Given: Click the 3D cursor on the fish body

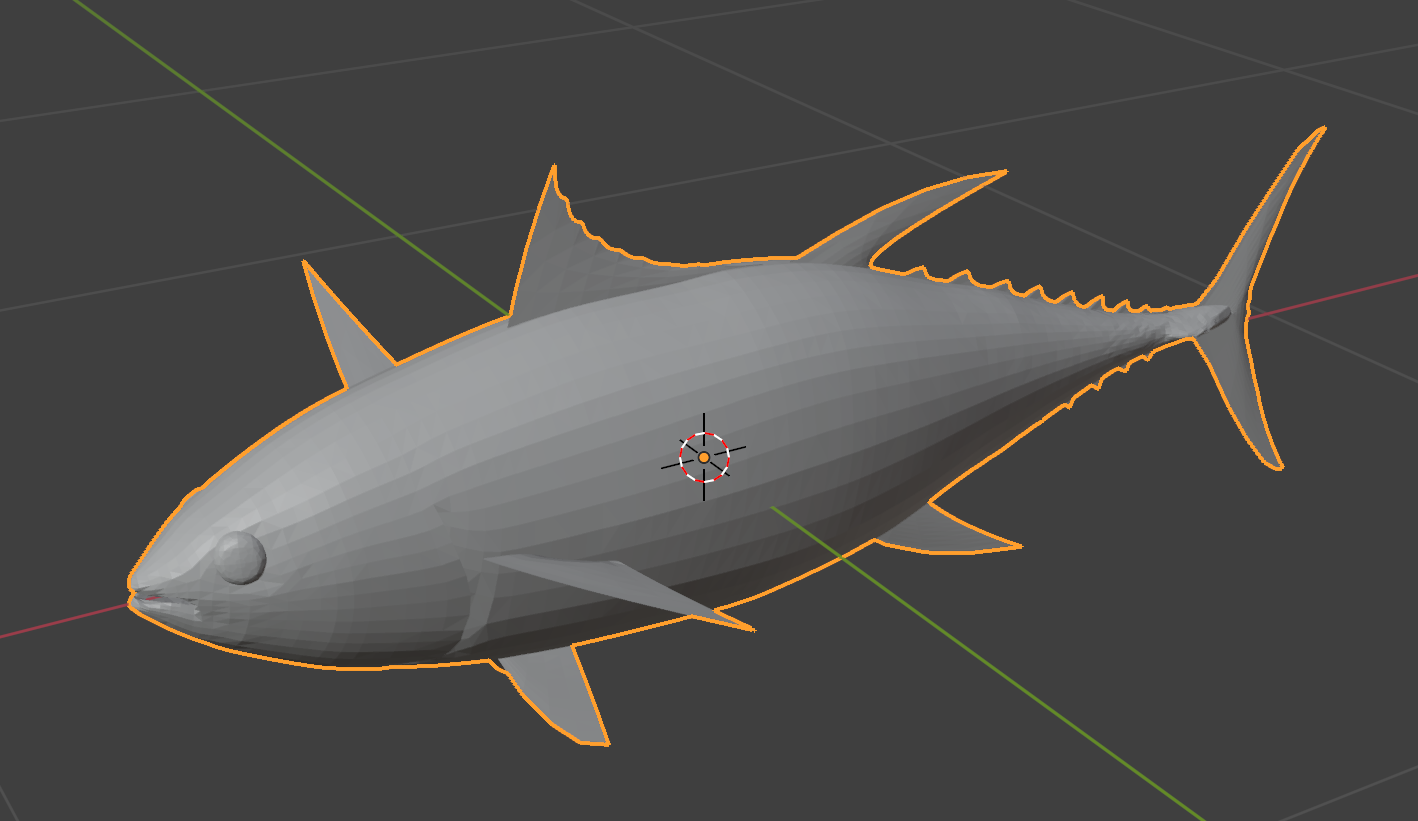Looking at the screenshot, I should coord(704,457).
